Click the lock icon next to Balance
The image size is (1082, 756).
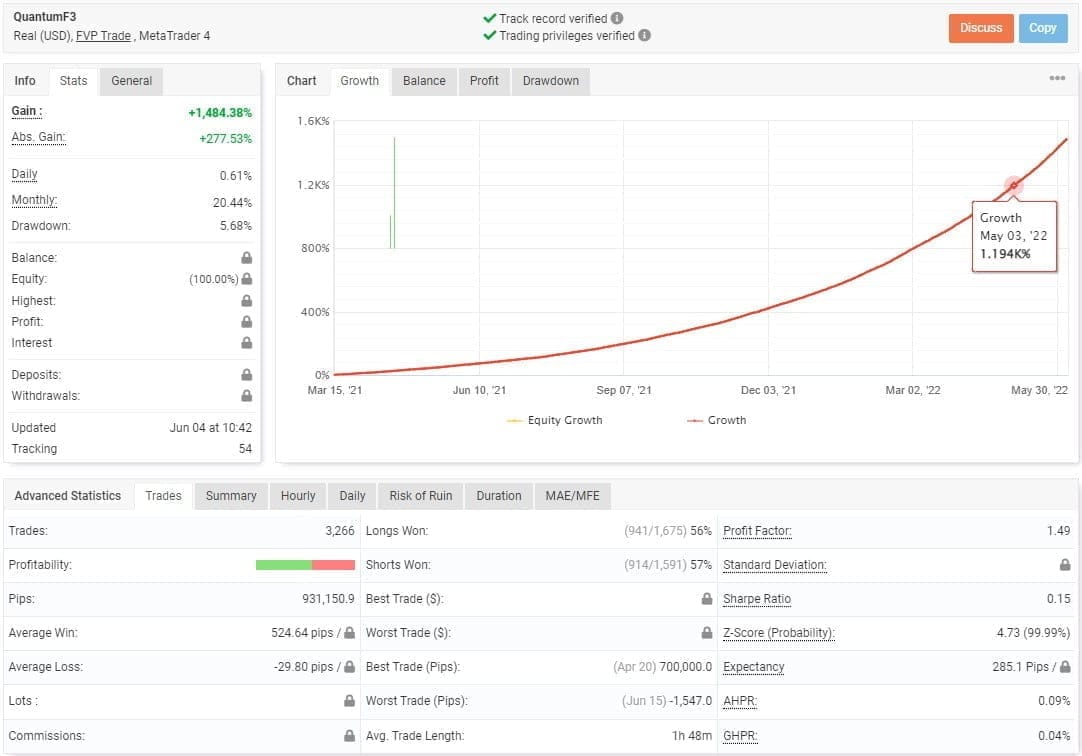(246, 258)
